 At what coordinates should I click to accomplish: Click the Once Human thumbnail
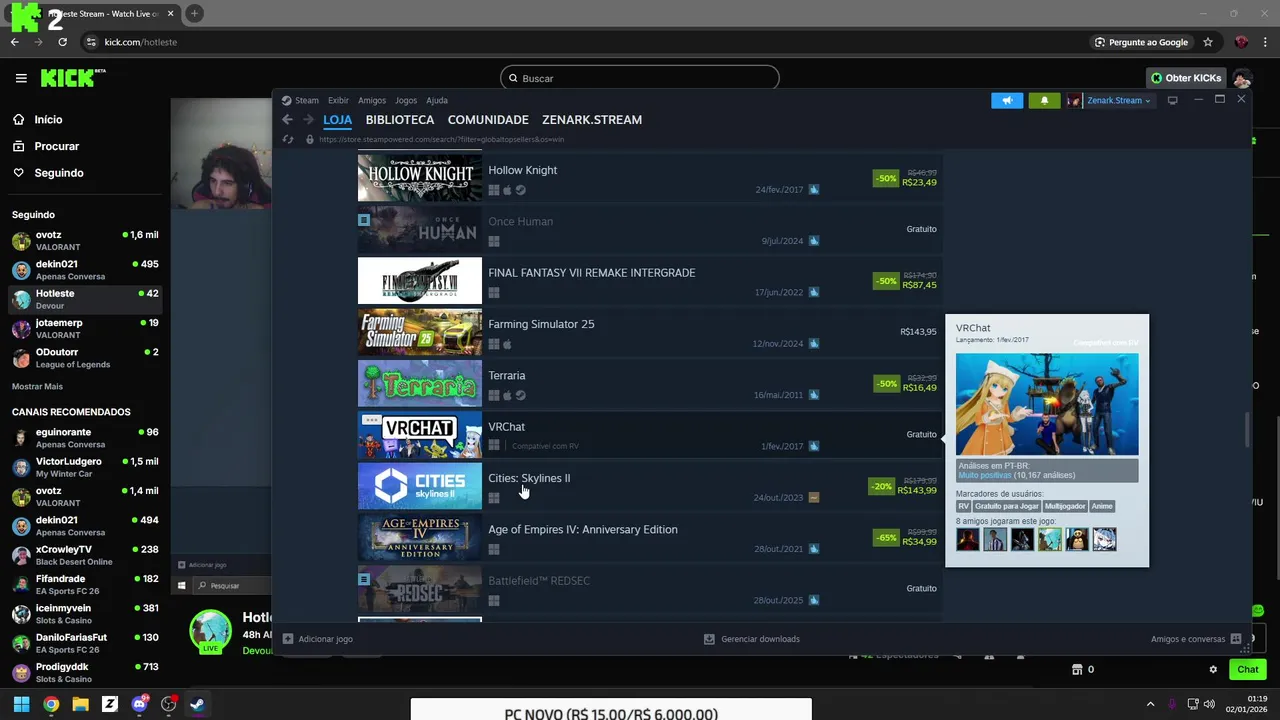(420, 230)
